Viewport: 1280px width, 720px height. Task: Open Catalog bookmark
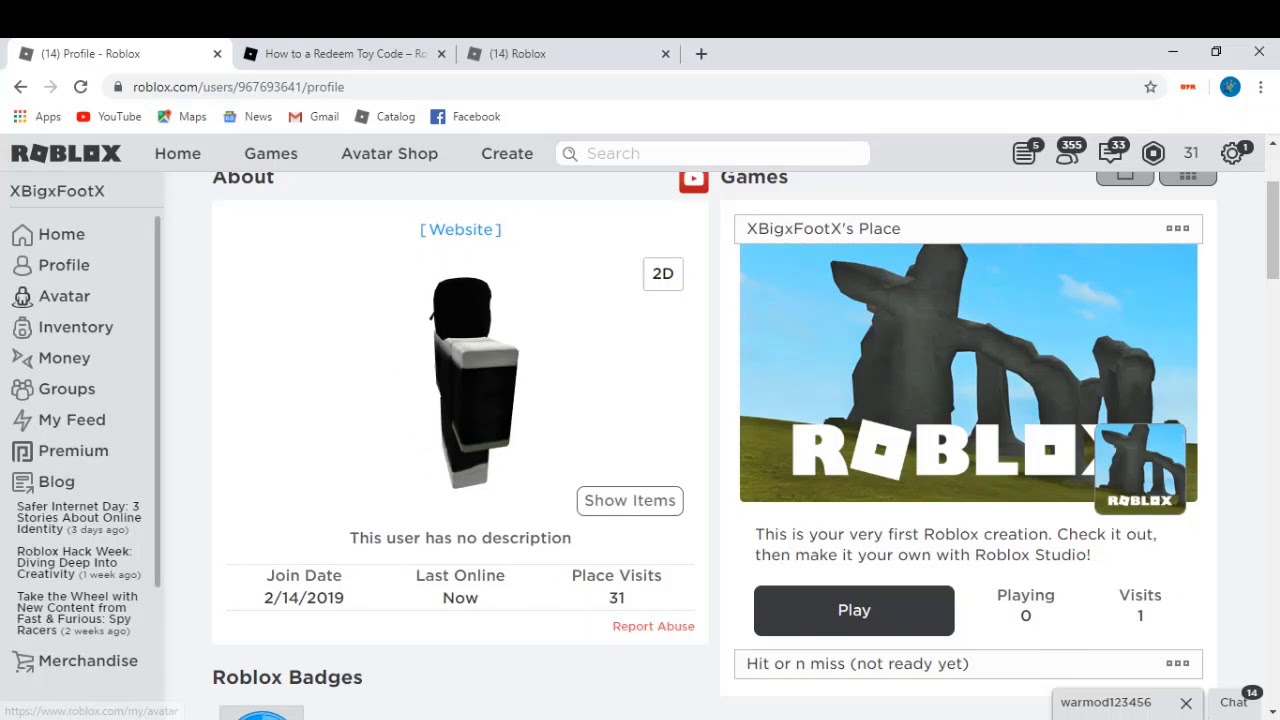tap(385, 117)
